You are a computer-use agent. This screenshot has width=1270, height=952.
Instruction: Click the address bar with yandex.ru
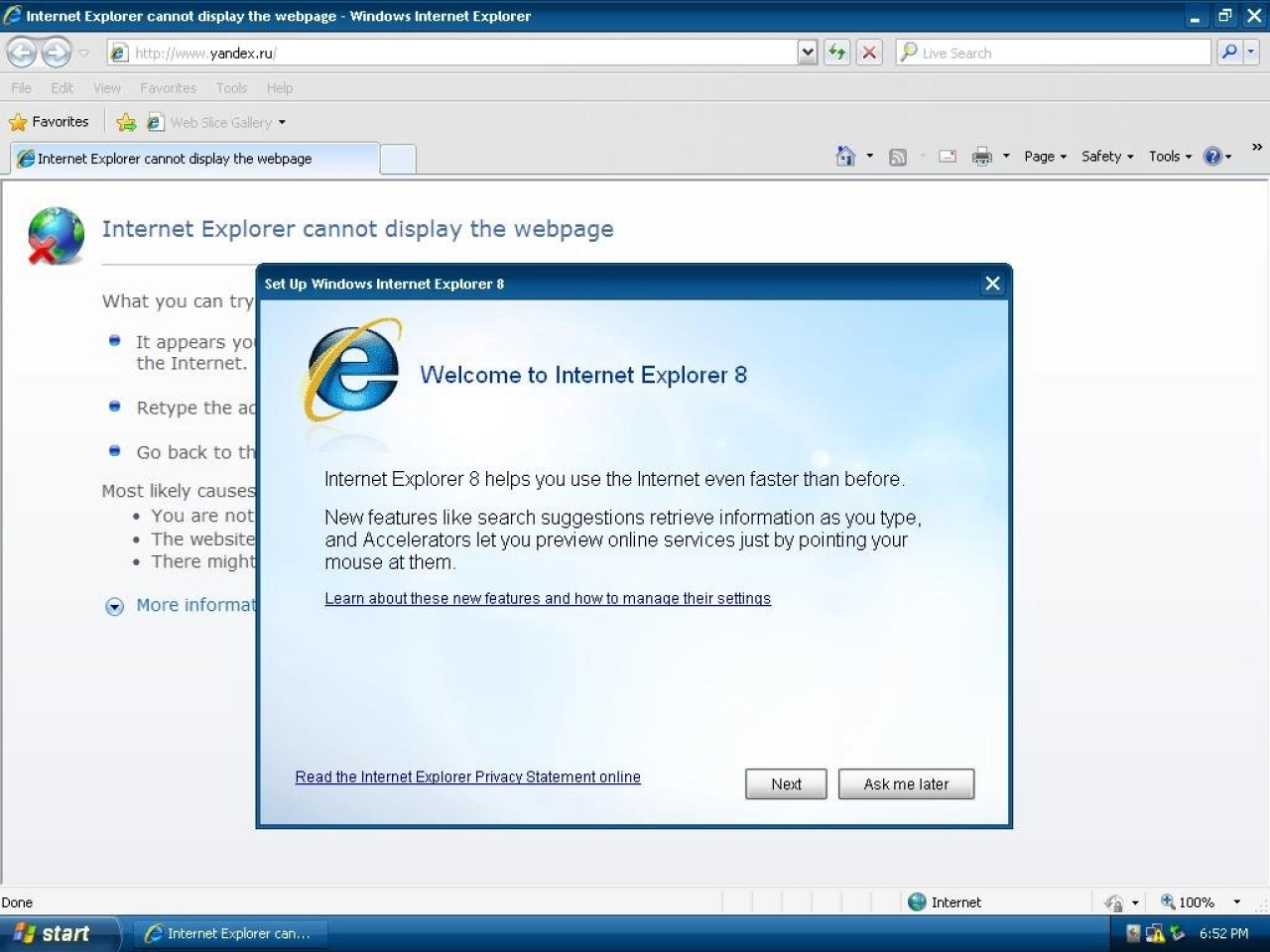click(x=452, y=53)
